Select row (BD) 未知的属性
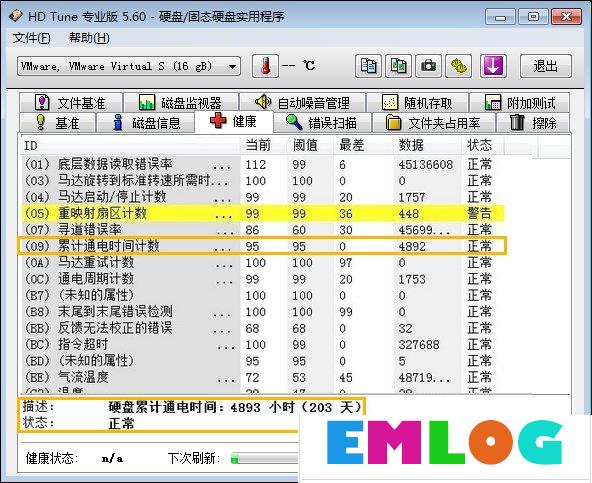This screenshot has height=483, width=592. tap(262, 361)
